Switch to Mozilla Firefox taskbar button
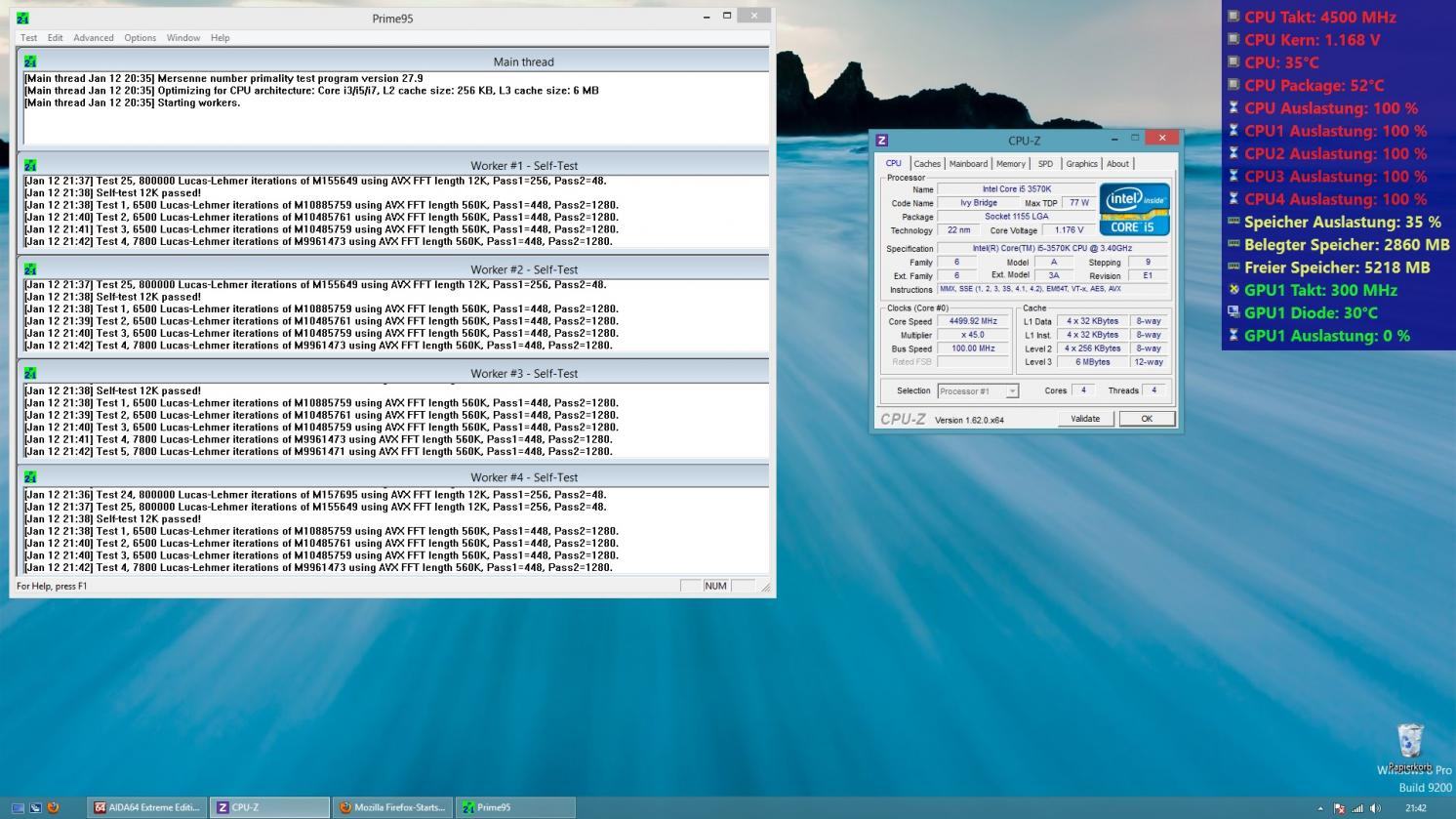This screenshot has width=1456, height=819. click(393, 807)
